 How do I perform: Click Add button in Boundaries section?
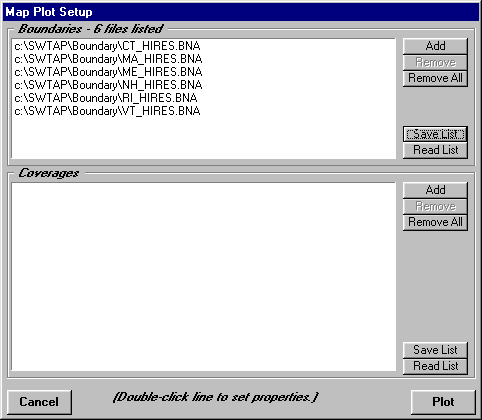[x=435, y=46]
